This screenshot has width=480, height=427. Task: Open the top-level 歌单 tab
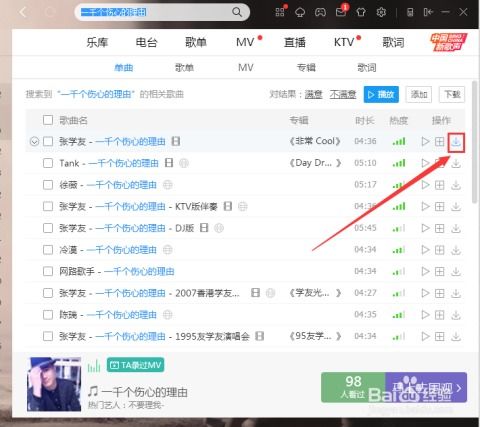(196, 42)
